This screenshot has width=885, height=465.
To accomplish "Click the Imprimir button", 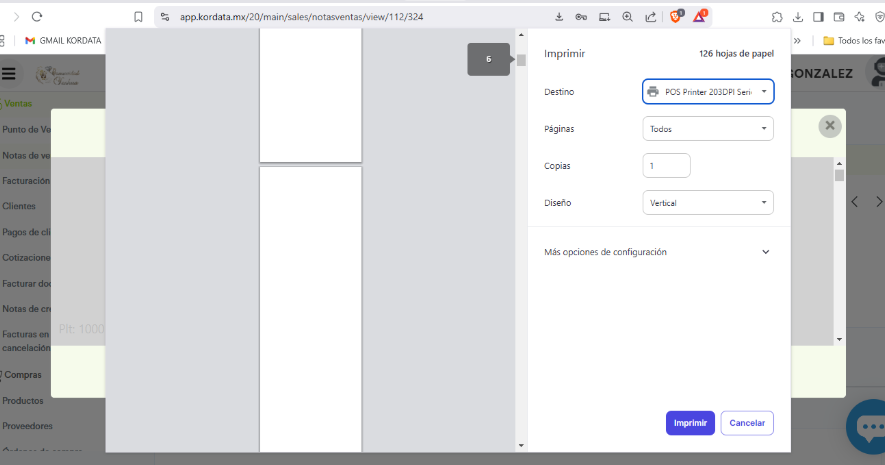I will [690, 423].
